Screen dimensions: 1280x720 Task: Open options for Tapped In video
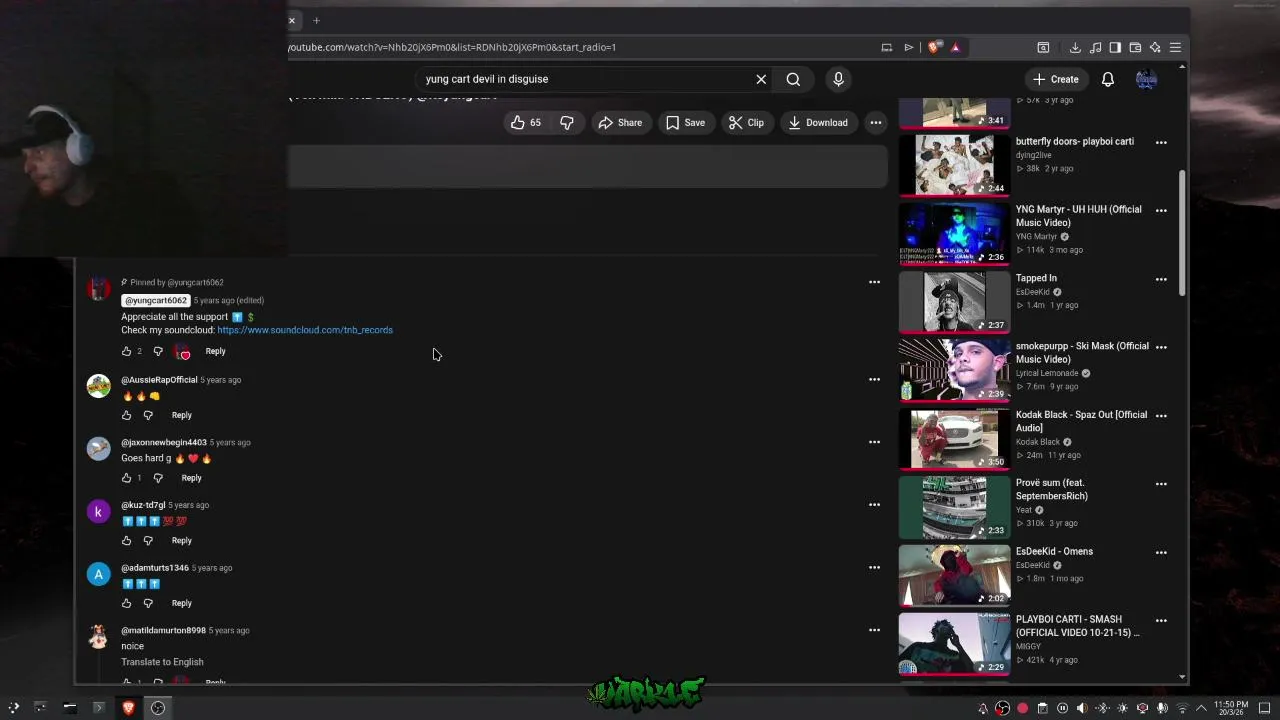(x=1161, y=279)
